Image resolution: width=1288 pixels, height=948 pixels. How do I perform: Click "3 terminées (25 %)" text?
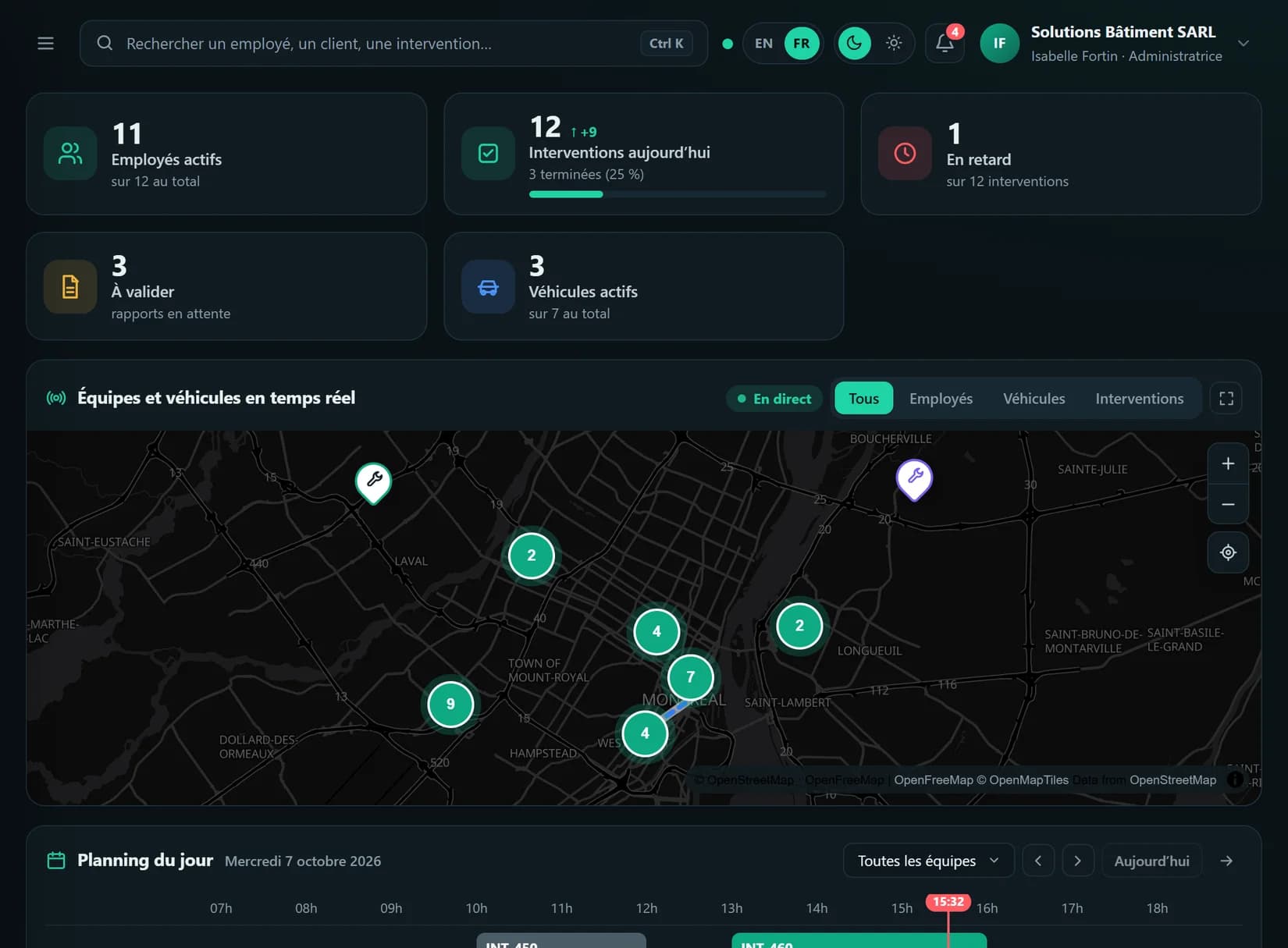tap(586, 174)
